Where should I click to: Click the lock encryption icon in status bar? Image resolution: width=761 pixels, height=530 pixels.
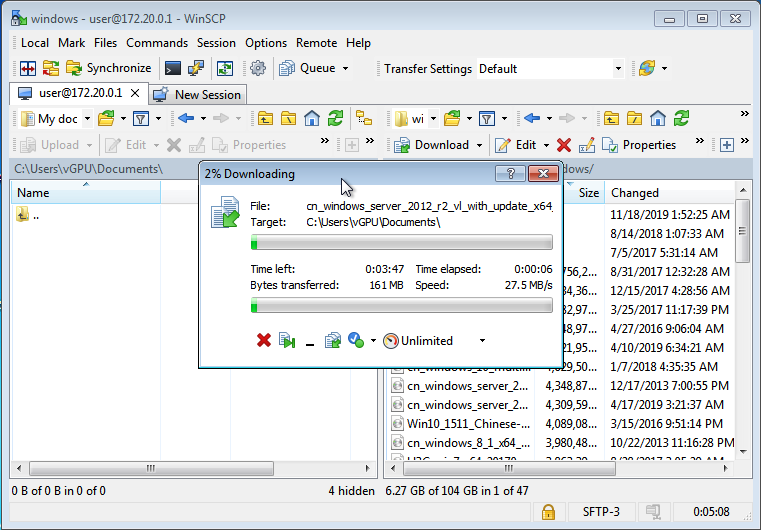548,512
